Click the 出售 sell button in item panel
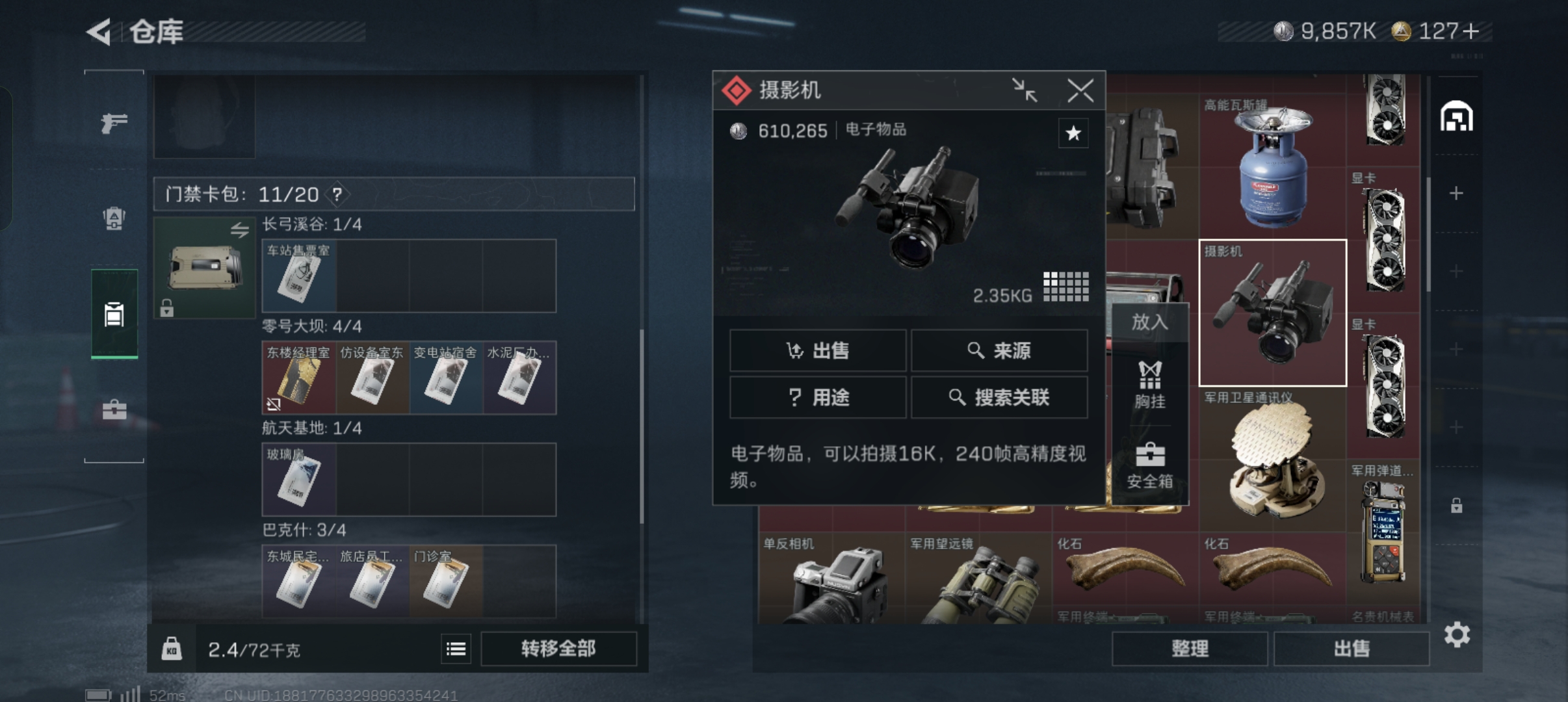Image resolution: width=1568 pixels, height=702 pixels. pos(818,351)
